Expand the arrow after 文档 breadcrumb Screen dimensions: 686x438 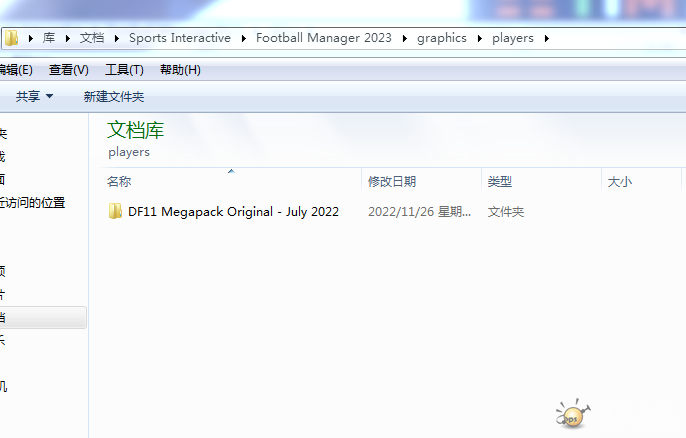pyautogui.click(x=116, y=39)
